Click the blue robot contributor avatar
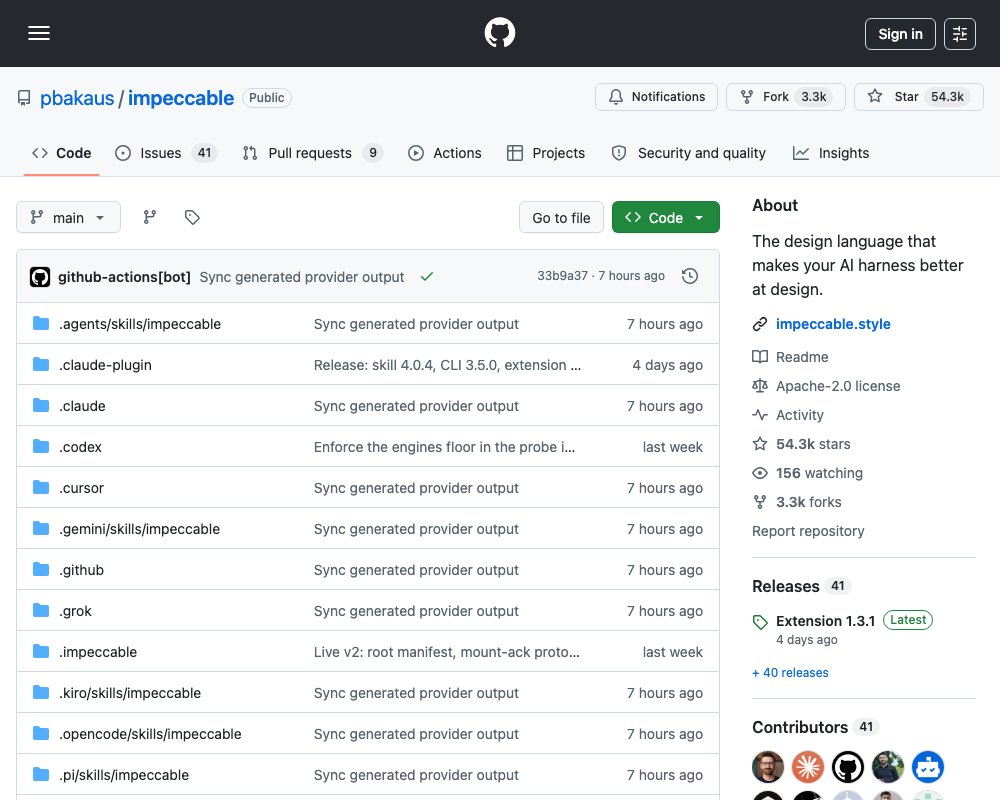Screen dimensions: 1000x800 928,767
